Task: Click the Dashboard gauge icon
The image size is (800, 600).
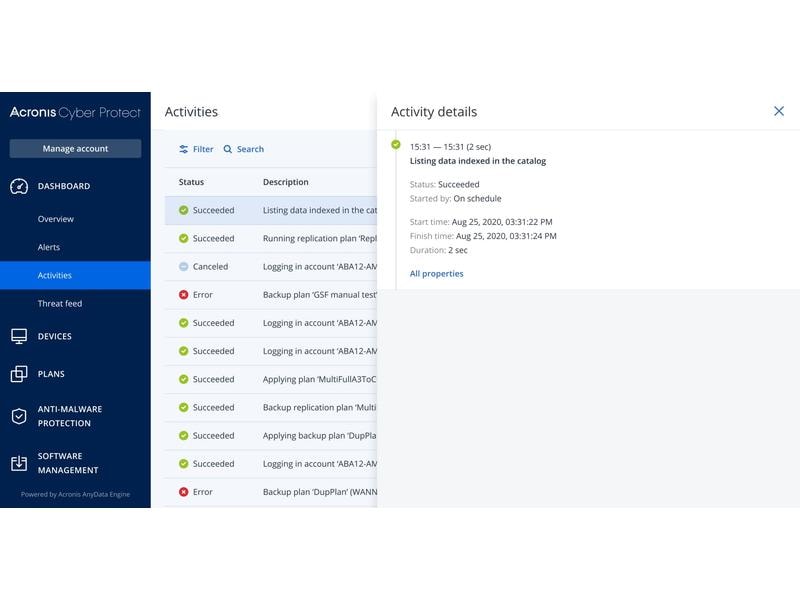Action: 19,186
